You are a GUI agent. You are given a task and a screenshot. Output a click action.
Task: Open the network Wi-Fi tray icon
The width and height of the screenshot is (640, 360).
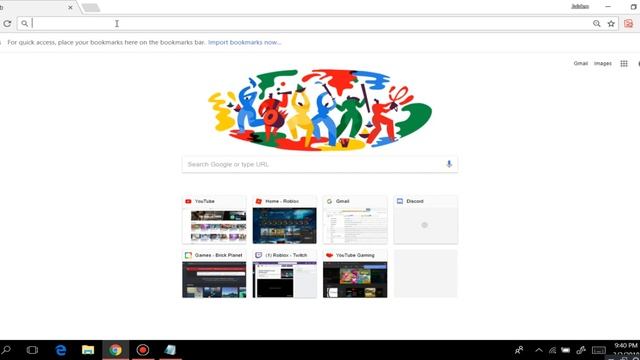552,350
